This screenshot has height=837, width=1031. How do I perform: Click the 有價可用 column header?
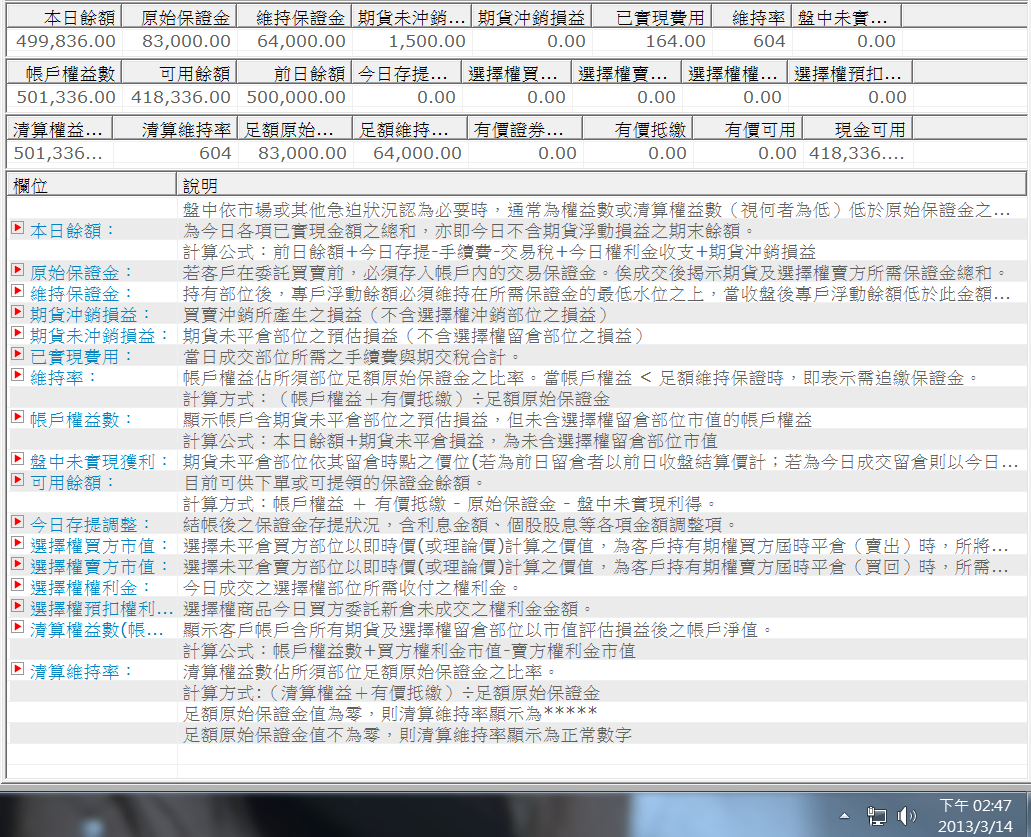click(748, 129)
